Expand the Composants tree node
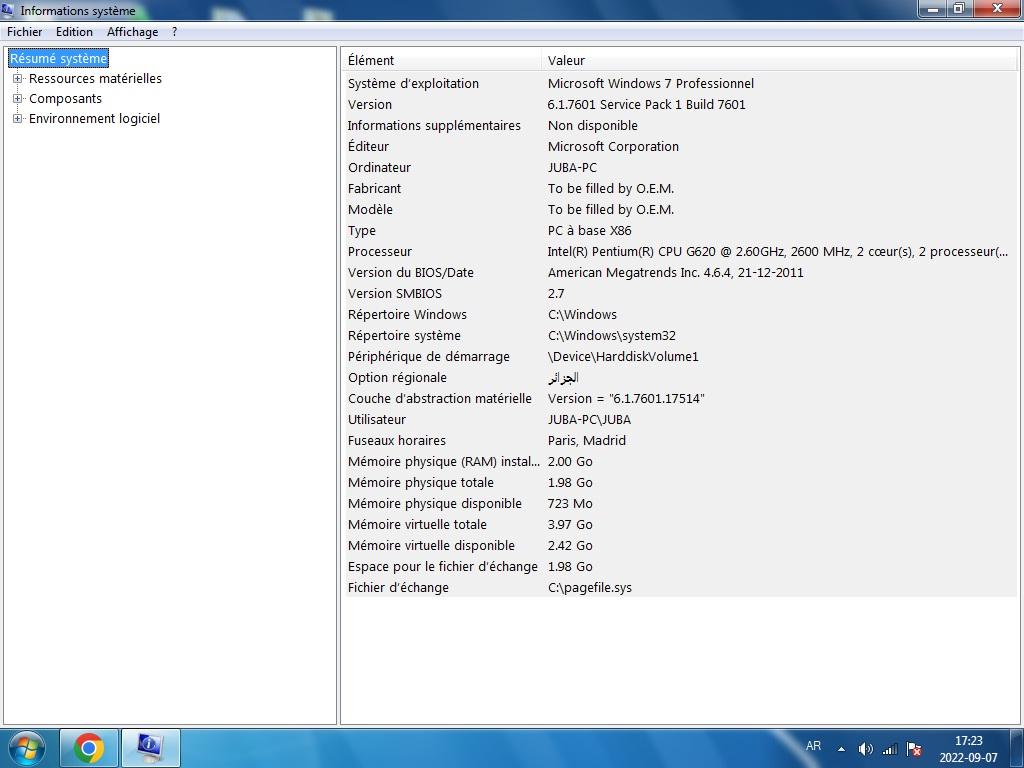The image size is (1024, 768). point(18,99)
